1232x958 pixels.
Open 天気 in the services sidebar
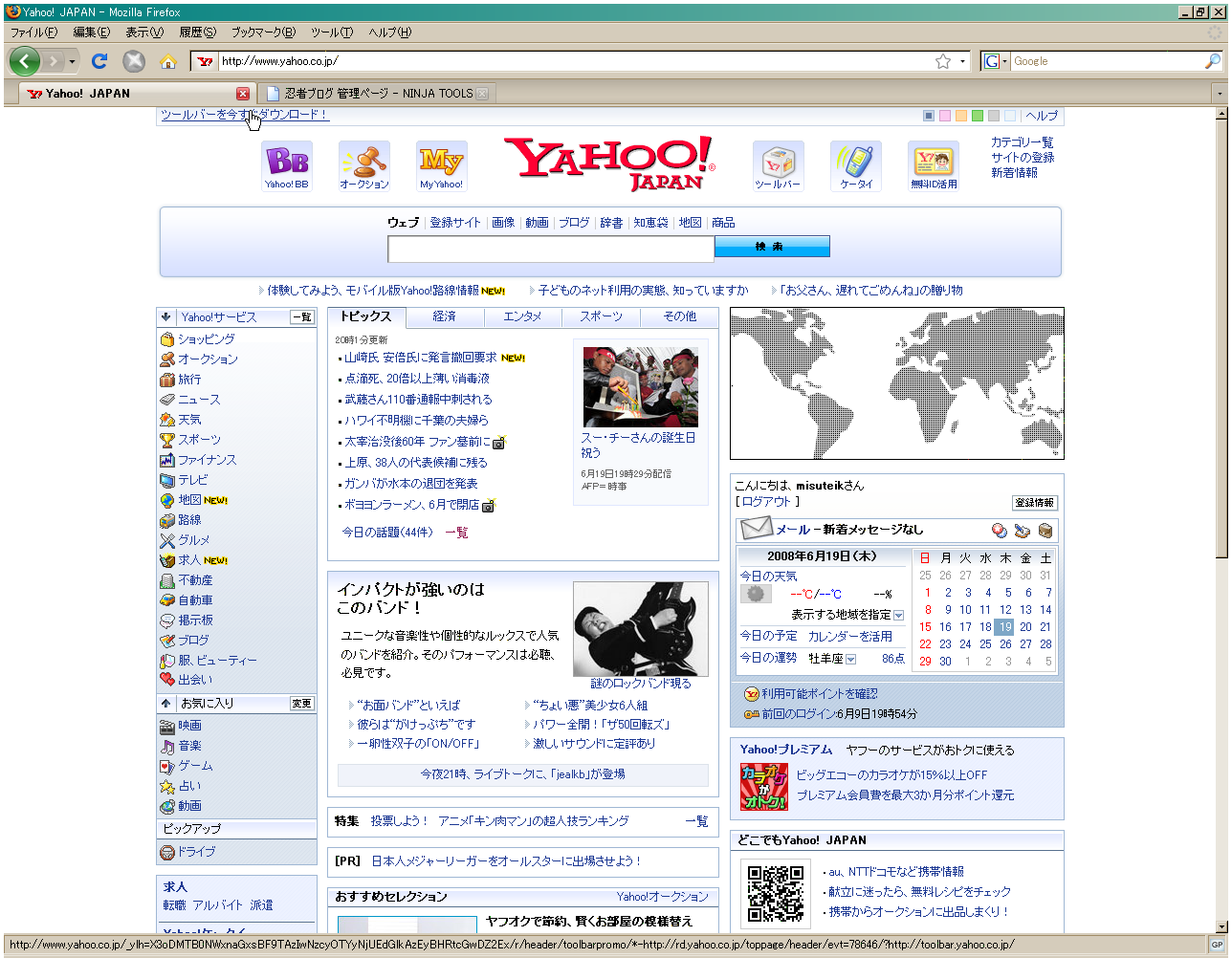[x=189, y=420]
